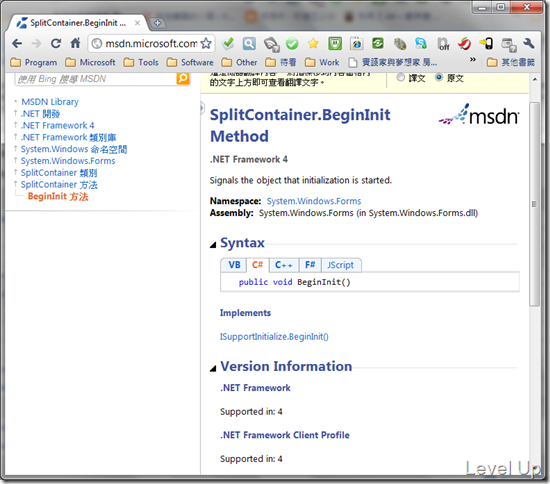
Task: Switch to the JScript code tab
Action: pyautogui.click(x=341, y=265)
